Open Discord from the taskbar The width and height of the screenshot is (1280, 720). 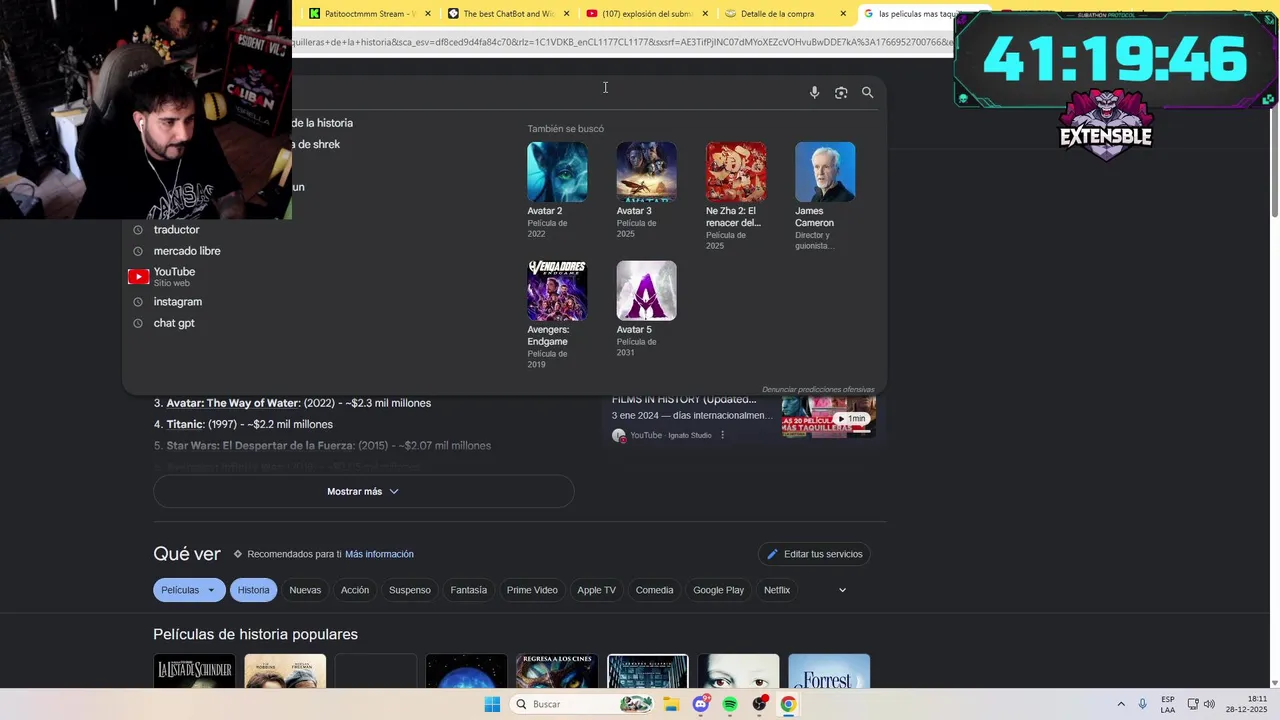[701, 704]
